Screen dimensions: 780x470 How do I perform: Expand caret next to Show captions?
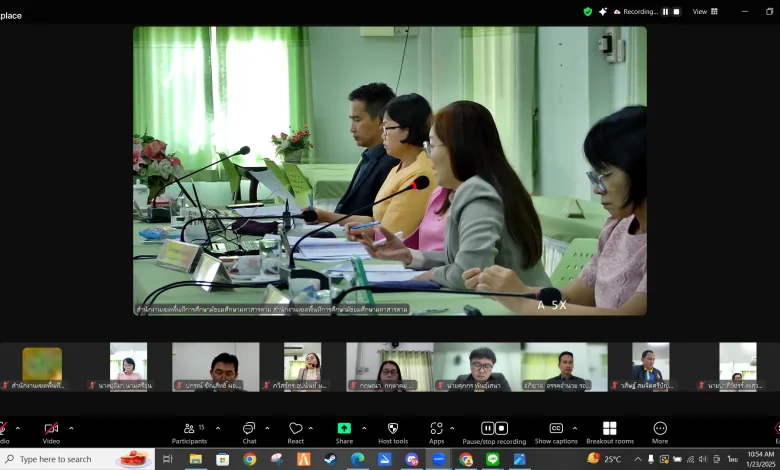pos(575,428)
